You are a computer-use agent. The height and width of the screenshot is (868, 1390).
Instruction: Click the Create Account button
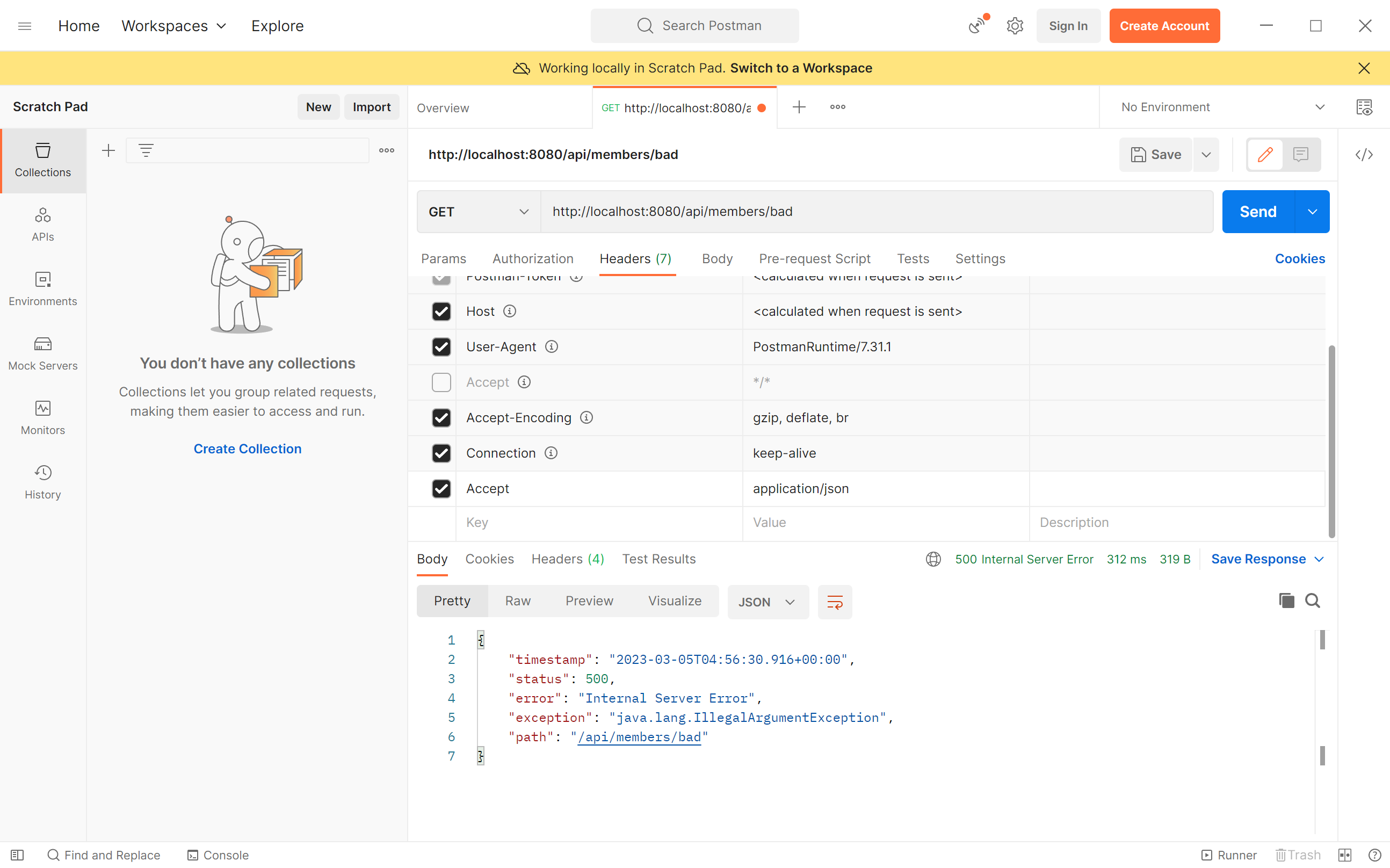click(1164, 26)
